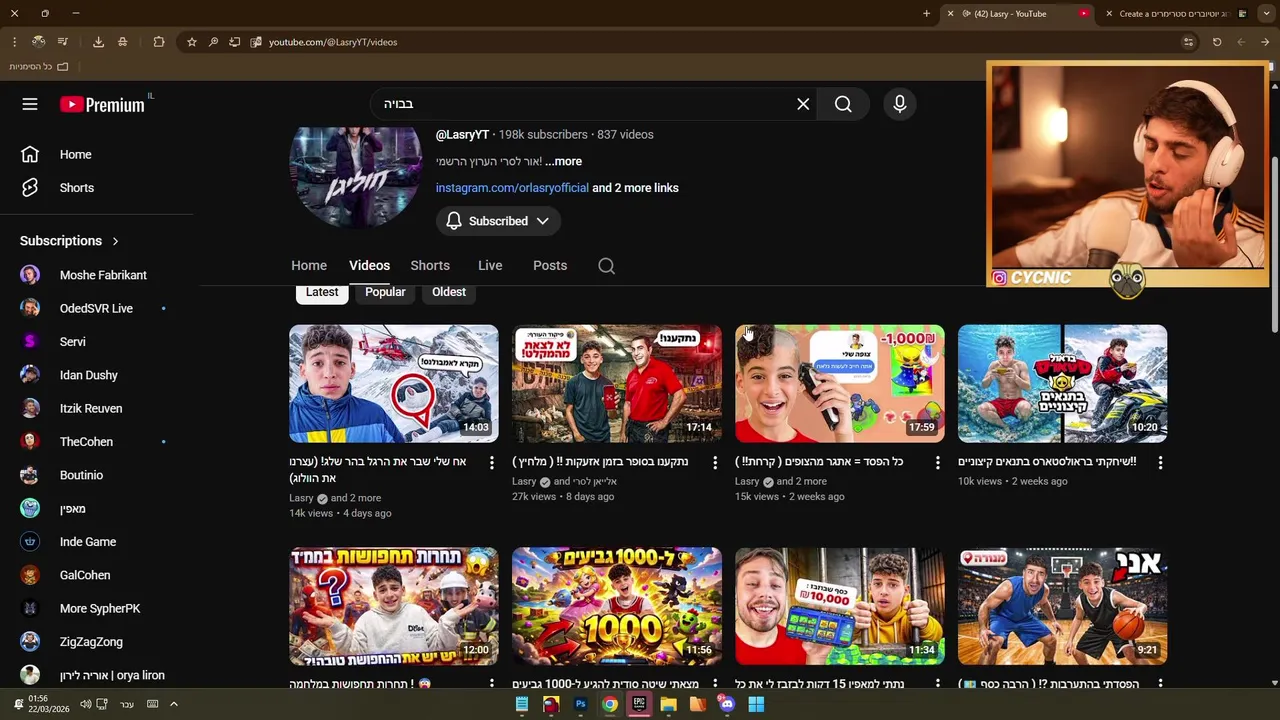1280x720 pixels.
Task: Expand the Subscribed notification dropdown
Action: coord(542,221)
